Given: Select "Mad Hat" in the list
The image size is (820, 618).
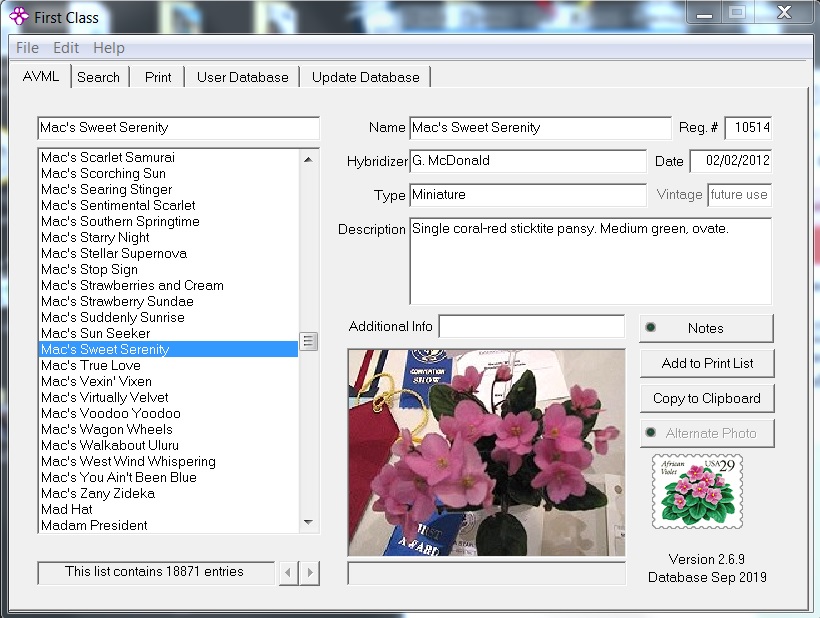Looking at the screenshot, I should coord(168,509).
